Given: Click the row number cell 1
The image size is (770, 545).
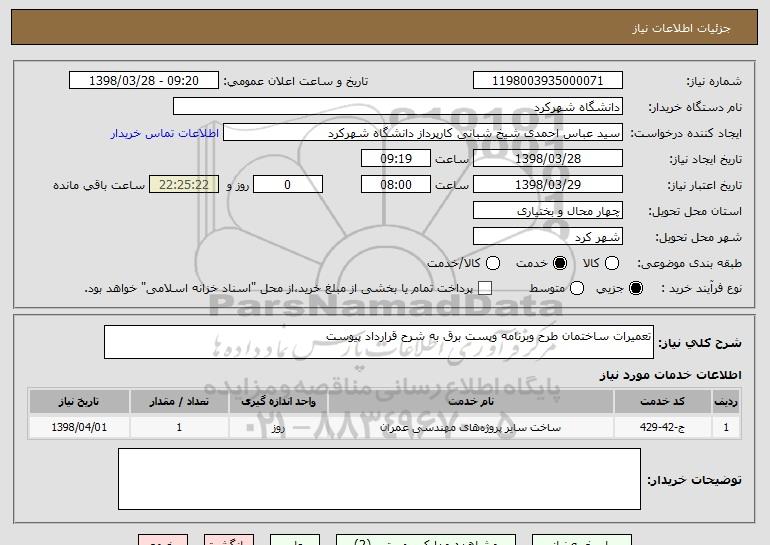Looking at the screenshot, I should pyautogui.click(x=726, y=427).
